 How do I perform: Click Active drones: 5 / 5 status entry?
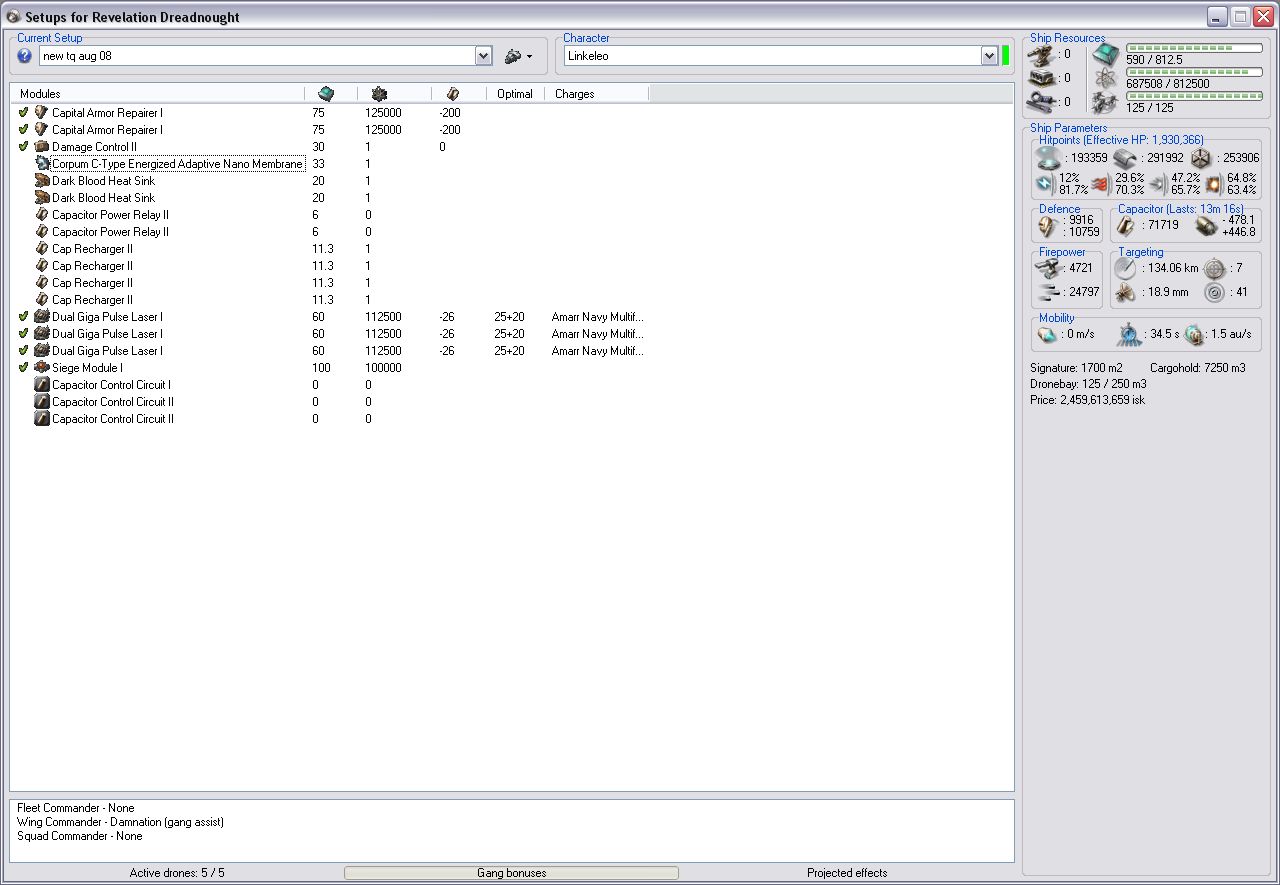click(177, 873)
